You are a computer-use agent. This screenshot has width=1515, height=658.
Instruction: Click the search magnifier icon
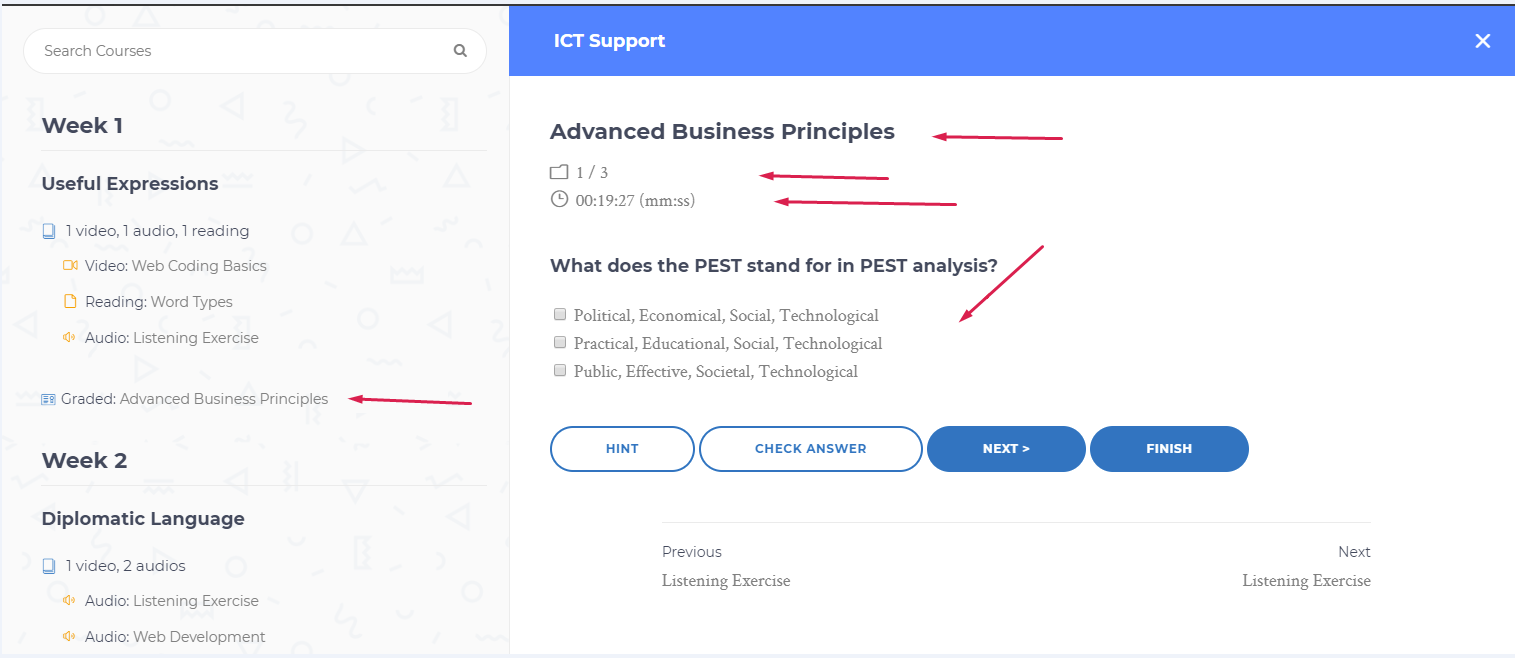tap(460, 50)
